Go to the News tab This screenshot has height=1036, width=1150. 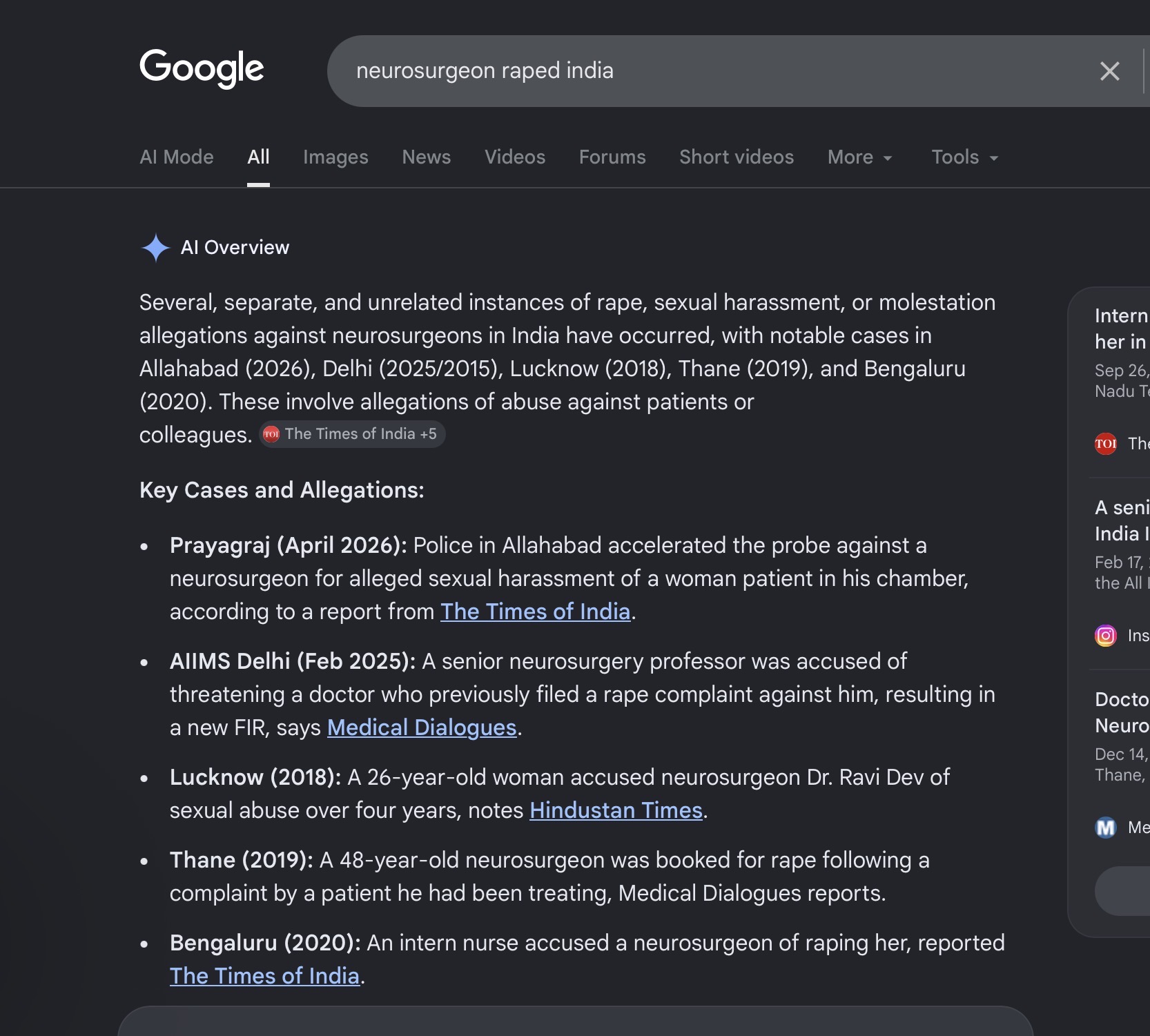tap(427, 157)
